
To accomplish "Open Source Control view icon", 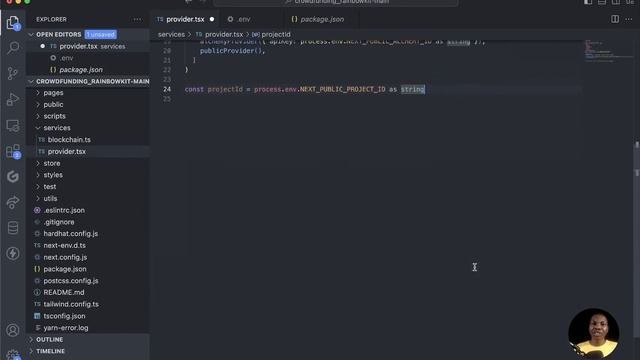I will click(x=13, y=73).
